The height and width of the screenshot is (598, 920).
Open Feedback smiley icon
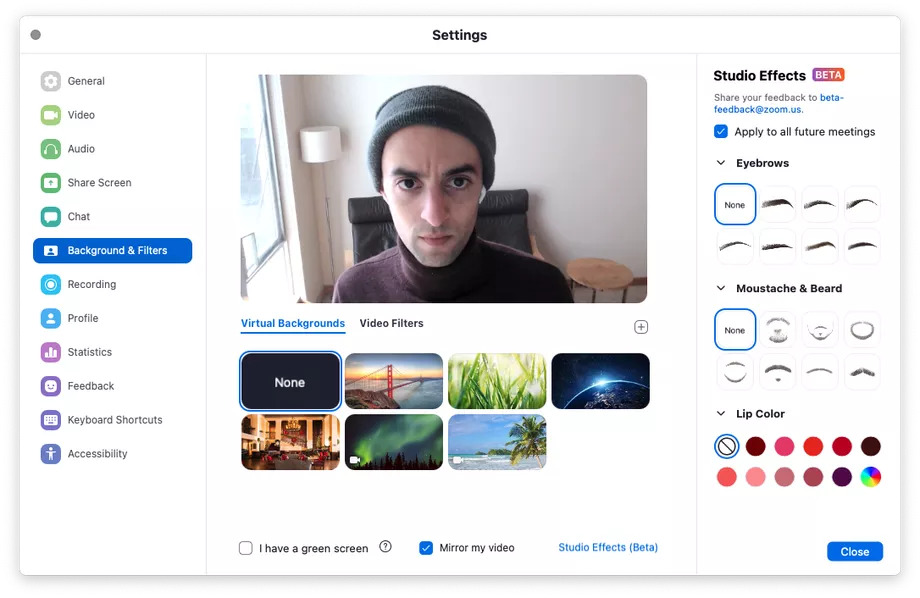(50, 386)
